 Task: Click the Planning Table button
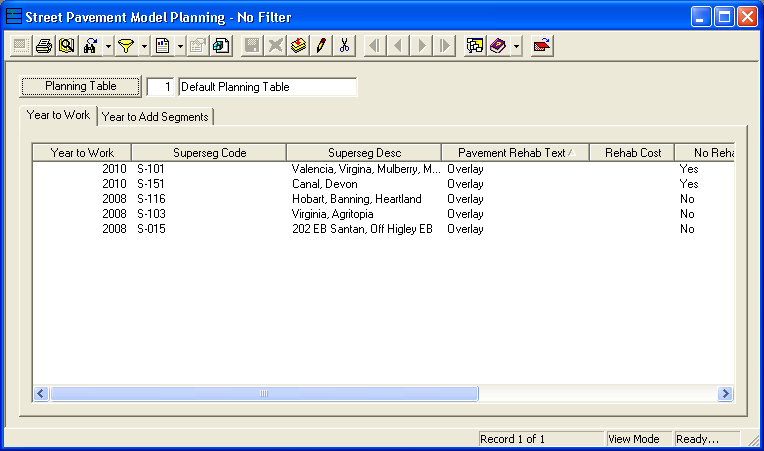tap(80, 86)
